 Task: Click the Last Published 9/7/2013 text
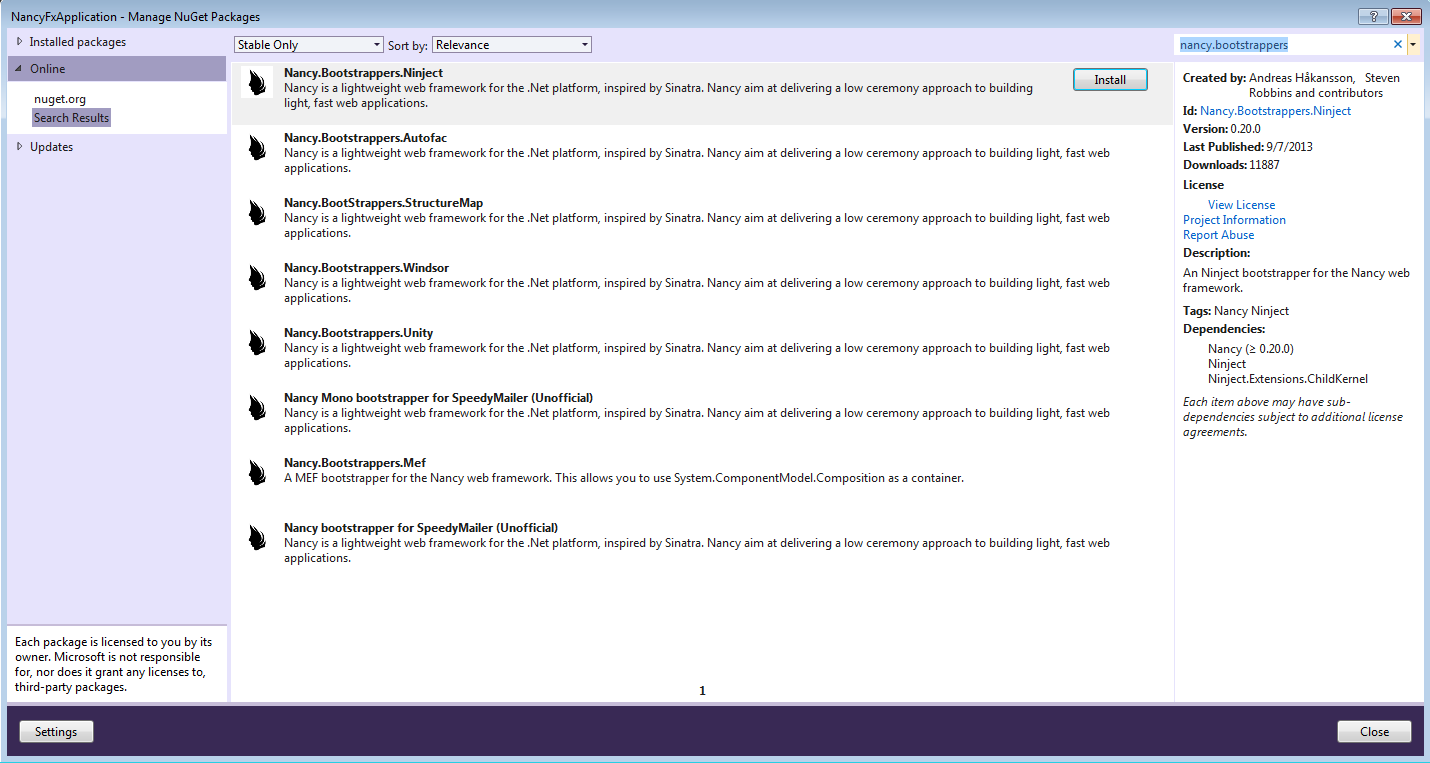pos(1248,147)
